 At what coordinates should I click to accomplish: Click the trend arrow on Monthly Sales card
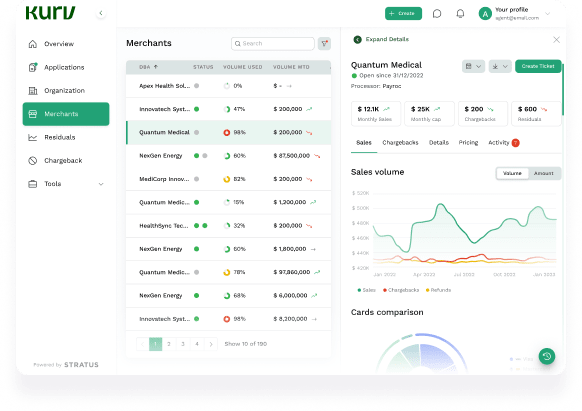pos(386,109)
